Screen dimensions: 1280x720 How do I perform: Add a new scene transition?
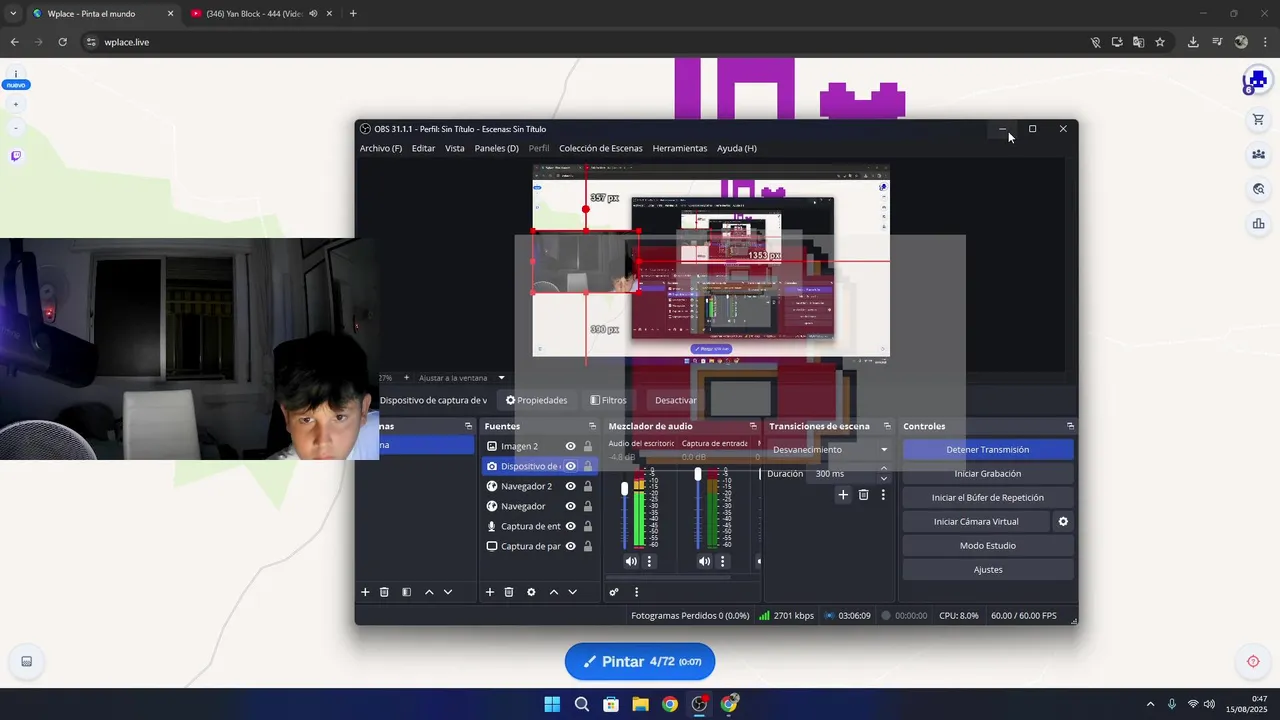[843, 494]
